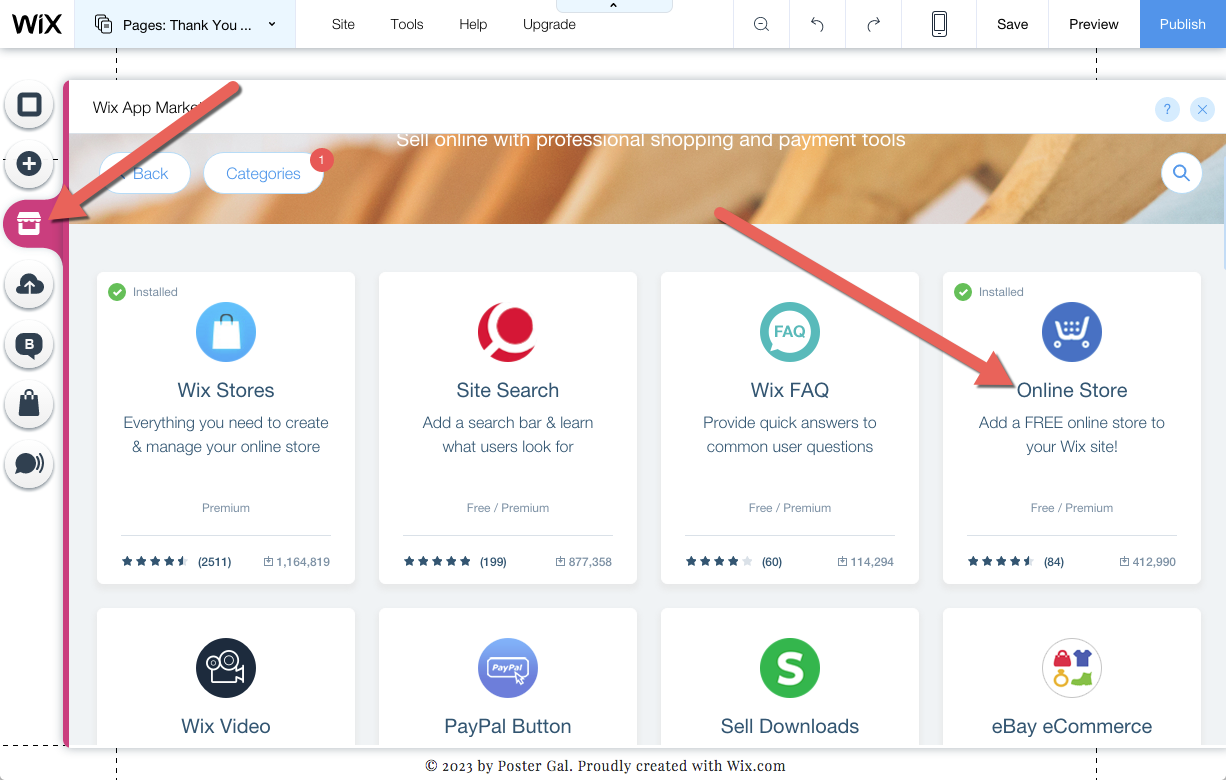Screen dimensions: 1226x780
Task: Click the Sell Downloads app icon
Action: tap(790, 668)
